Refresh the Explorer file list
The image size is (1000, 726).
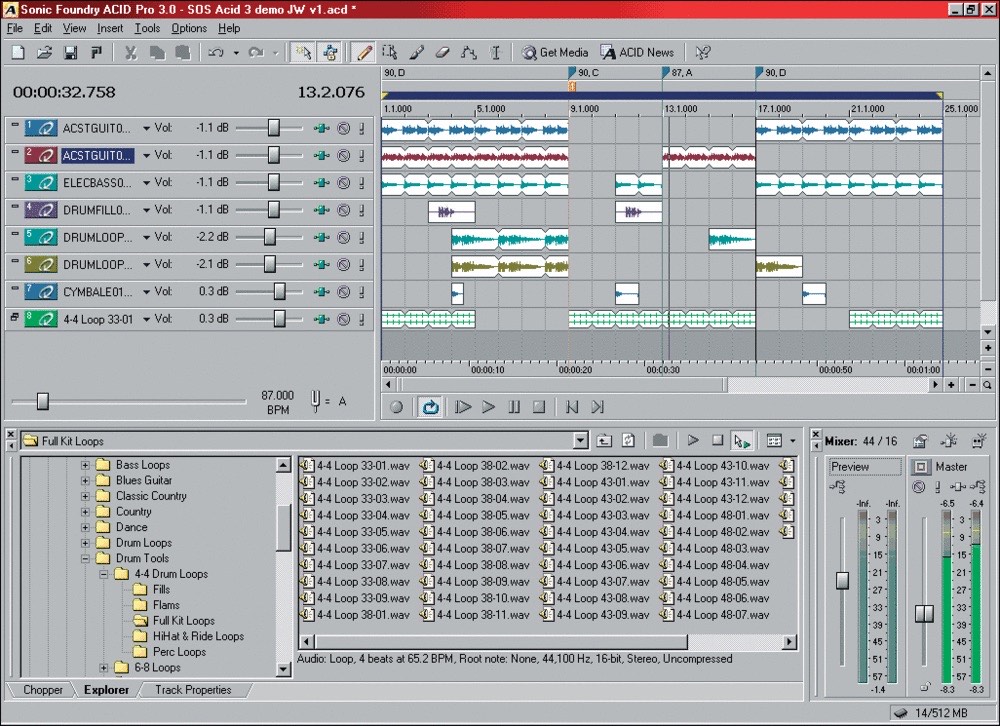tap(628, 440)
